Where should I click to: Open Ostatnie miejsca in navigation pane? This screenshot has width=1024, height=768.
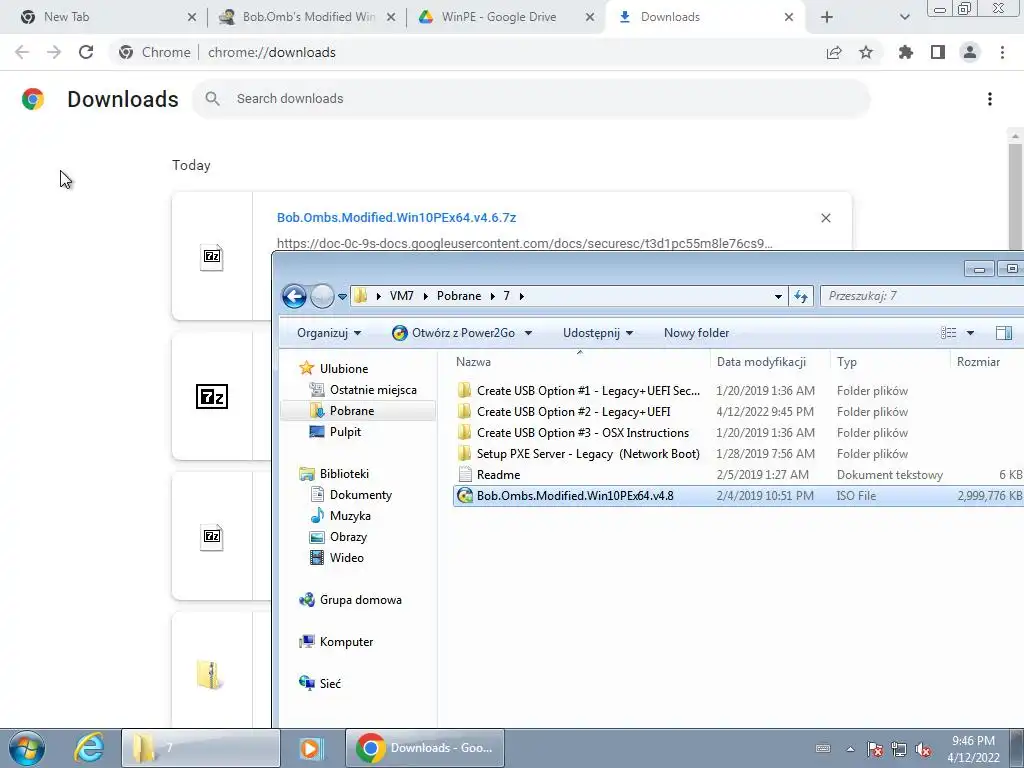pos(363,390)
